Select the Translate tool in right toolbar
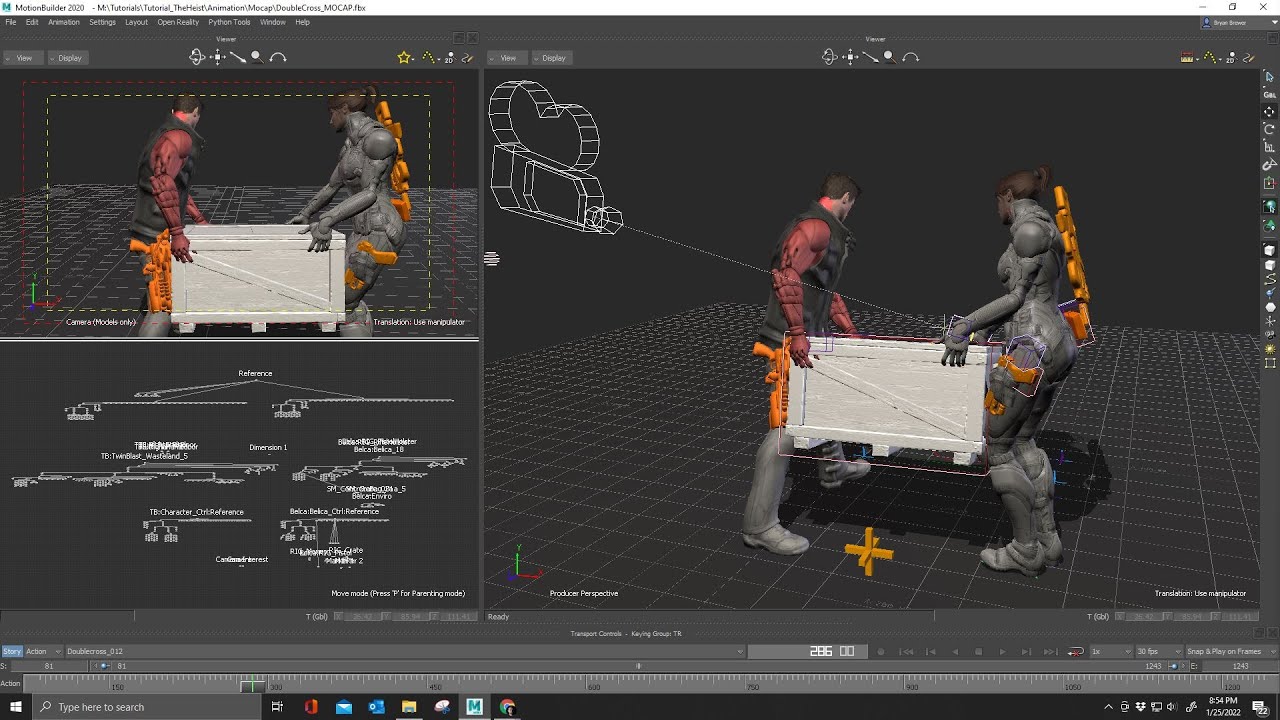The width and height of the screenshot is (1280, 720). click(1270, 111)
